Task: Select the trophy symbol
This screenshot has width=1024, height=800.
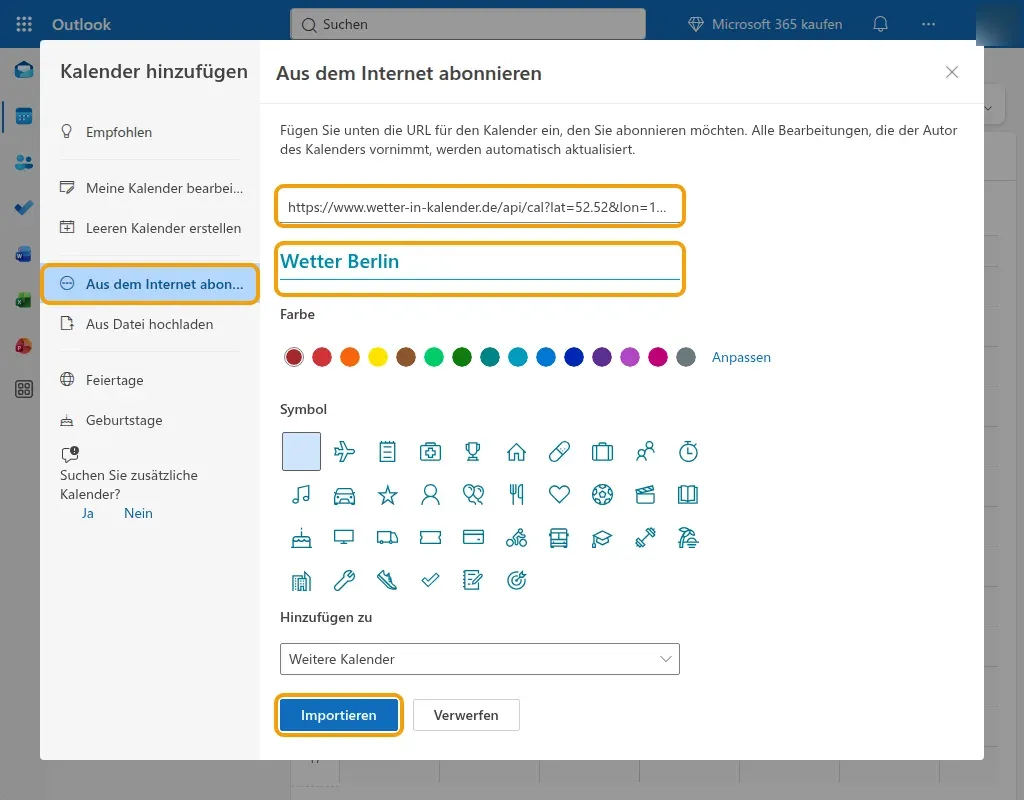Action: (x=473, y=451)
